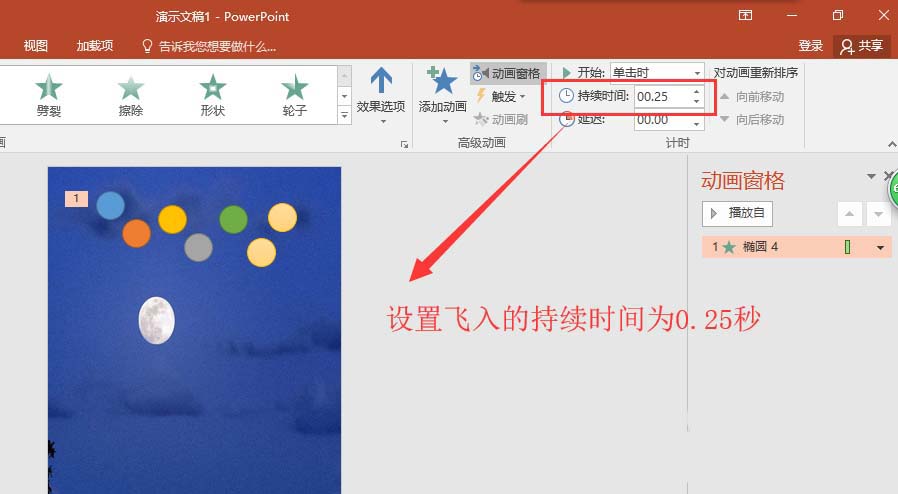898x494 pixels.
Task: Click the 共享 share button
Action: pyautogui.click(x=861, y=46)
